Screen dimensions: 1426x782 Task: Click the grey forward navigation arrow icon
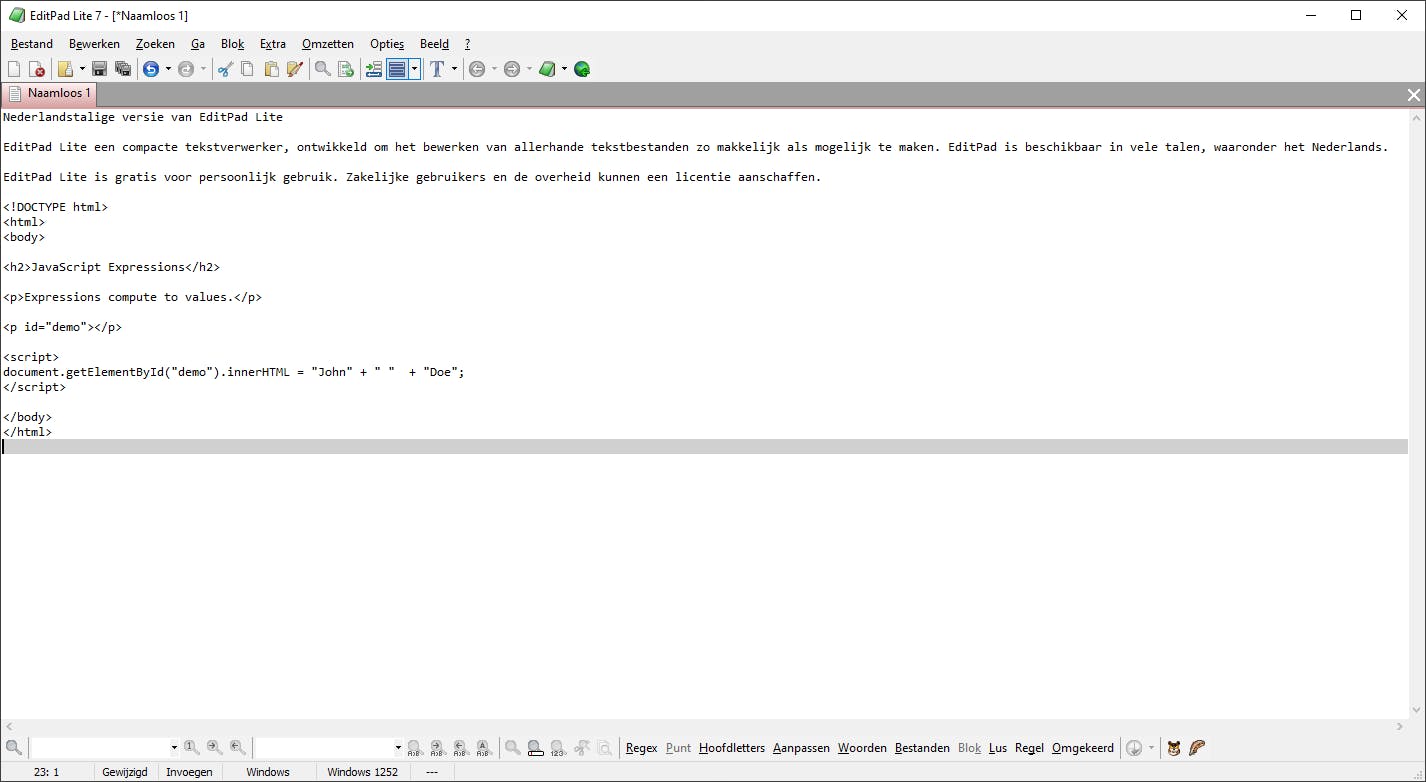tap(512, 69)
